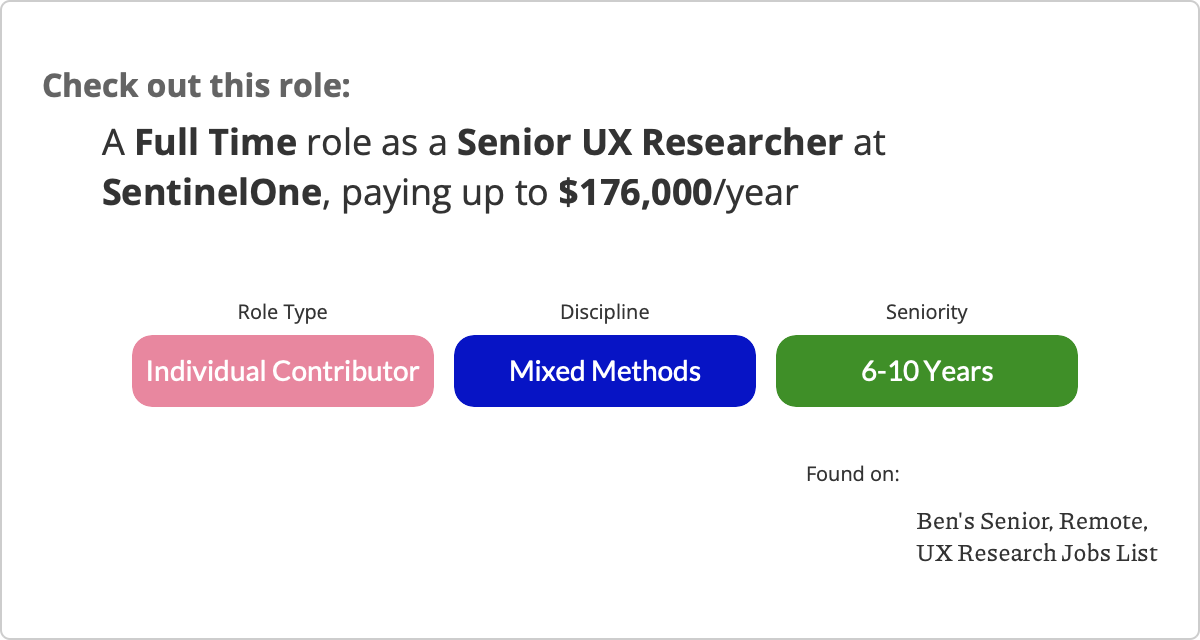Click the $176,000 salary figure

(x=635, y=192)
